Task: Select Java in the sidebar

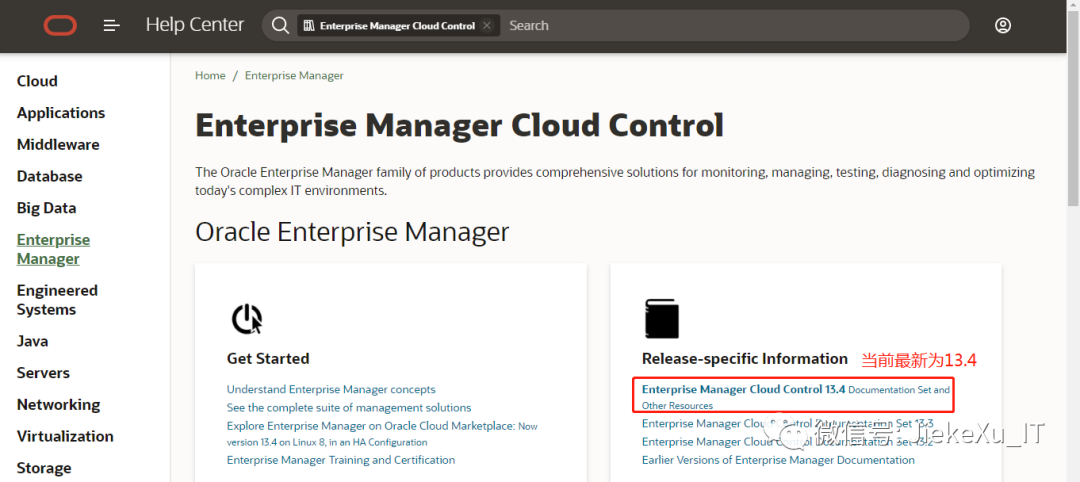Action: tap(32, 341)
